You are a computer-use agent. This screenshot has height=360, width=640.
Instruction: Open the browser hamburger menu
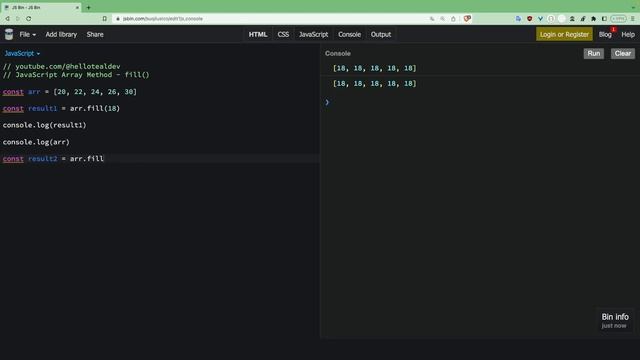tap(633, 19)
